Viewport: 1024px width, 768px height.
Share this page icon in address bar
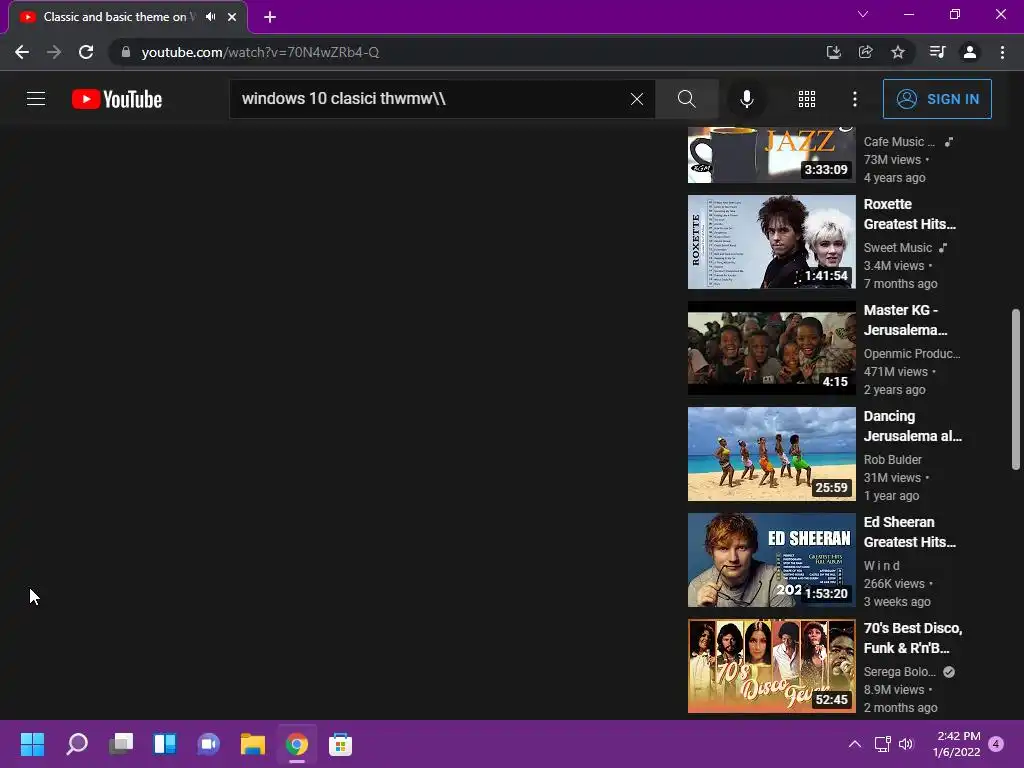point(865,52)
